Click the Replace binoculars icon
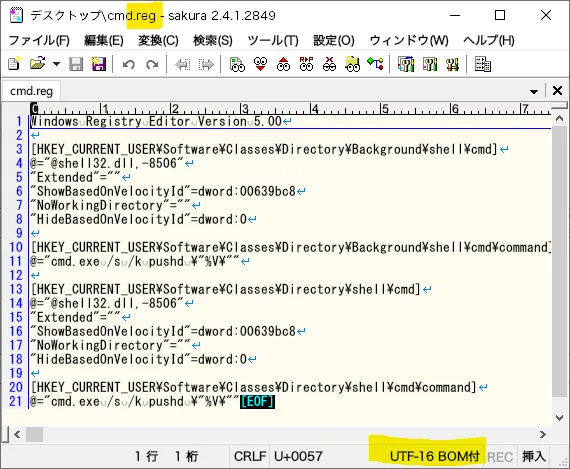Screen dimensions: 570x469 coord(306,64)
